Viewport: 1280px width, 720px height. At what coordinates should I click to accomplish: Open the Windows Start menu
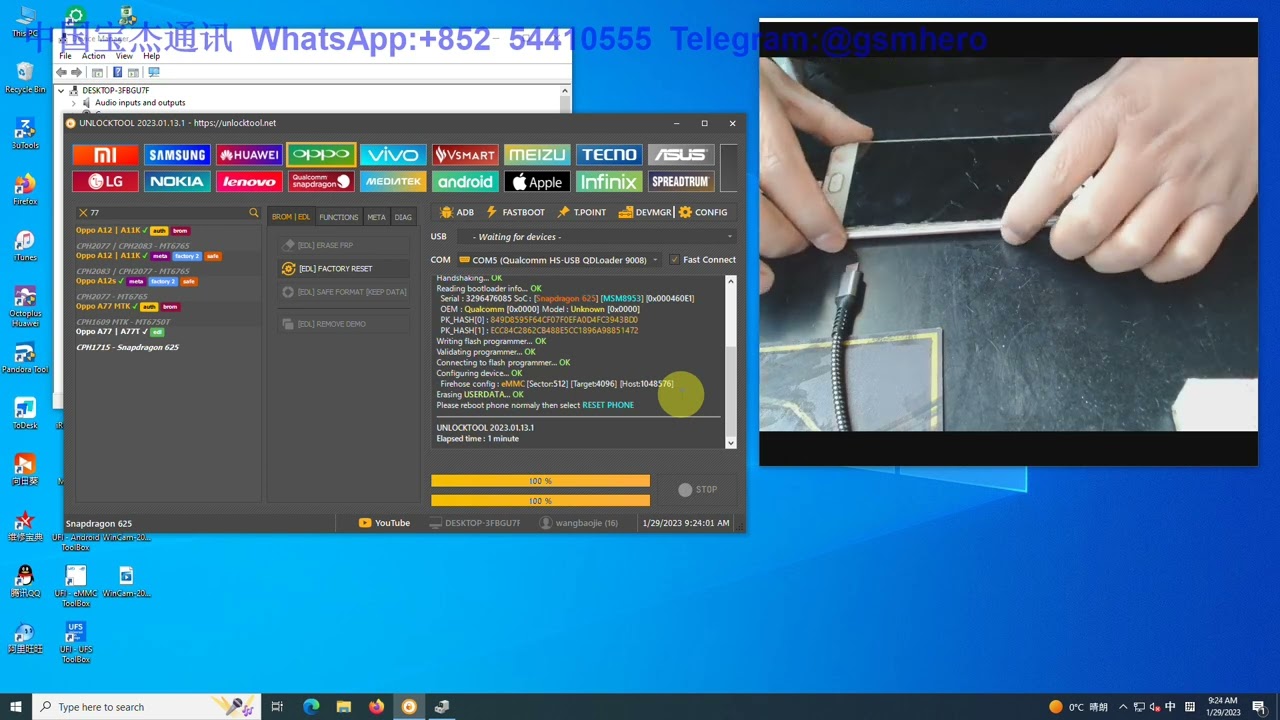tap(16, 707)
